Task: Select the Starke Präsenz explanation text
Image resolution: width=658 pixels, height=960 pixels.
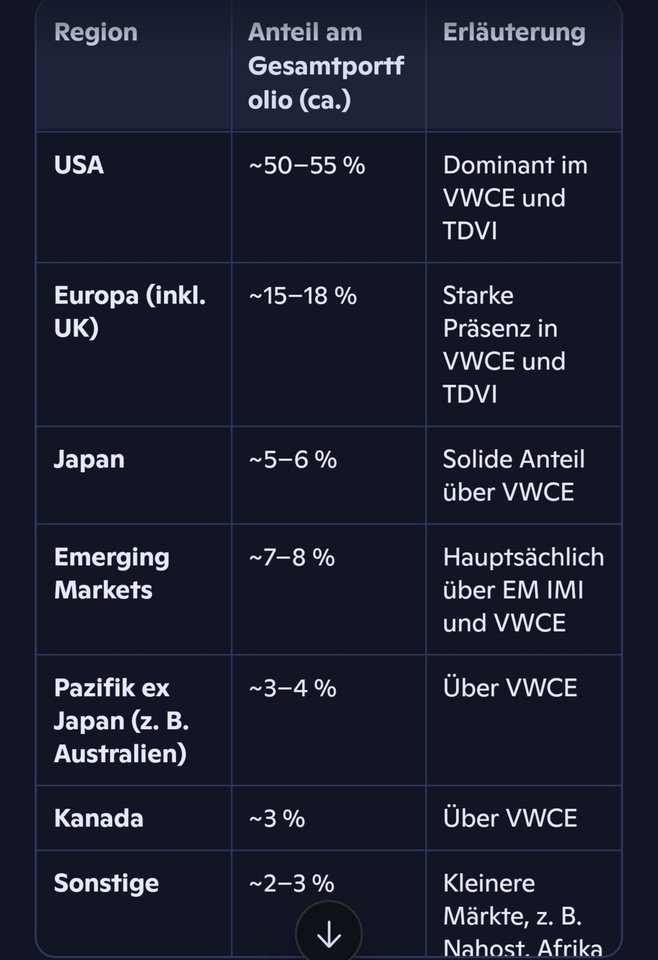Action: (503, 344)
